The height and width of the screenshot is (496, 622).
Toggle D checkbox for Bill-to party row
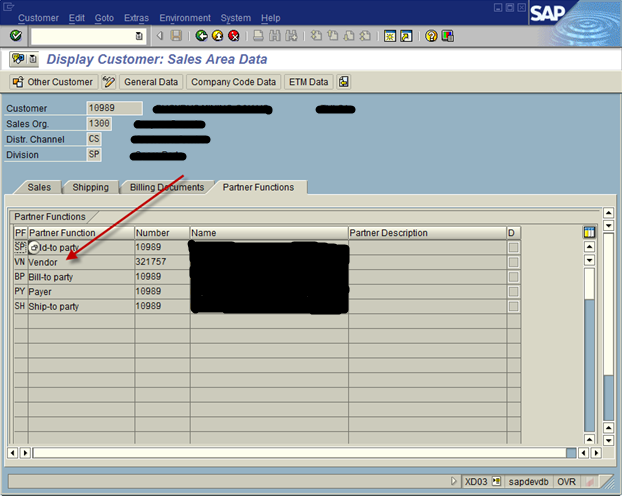513,277
